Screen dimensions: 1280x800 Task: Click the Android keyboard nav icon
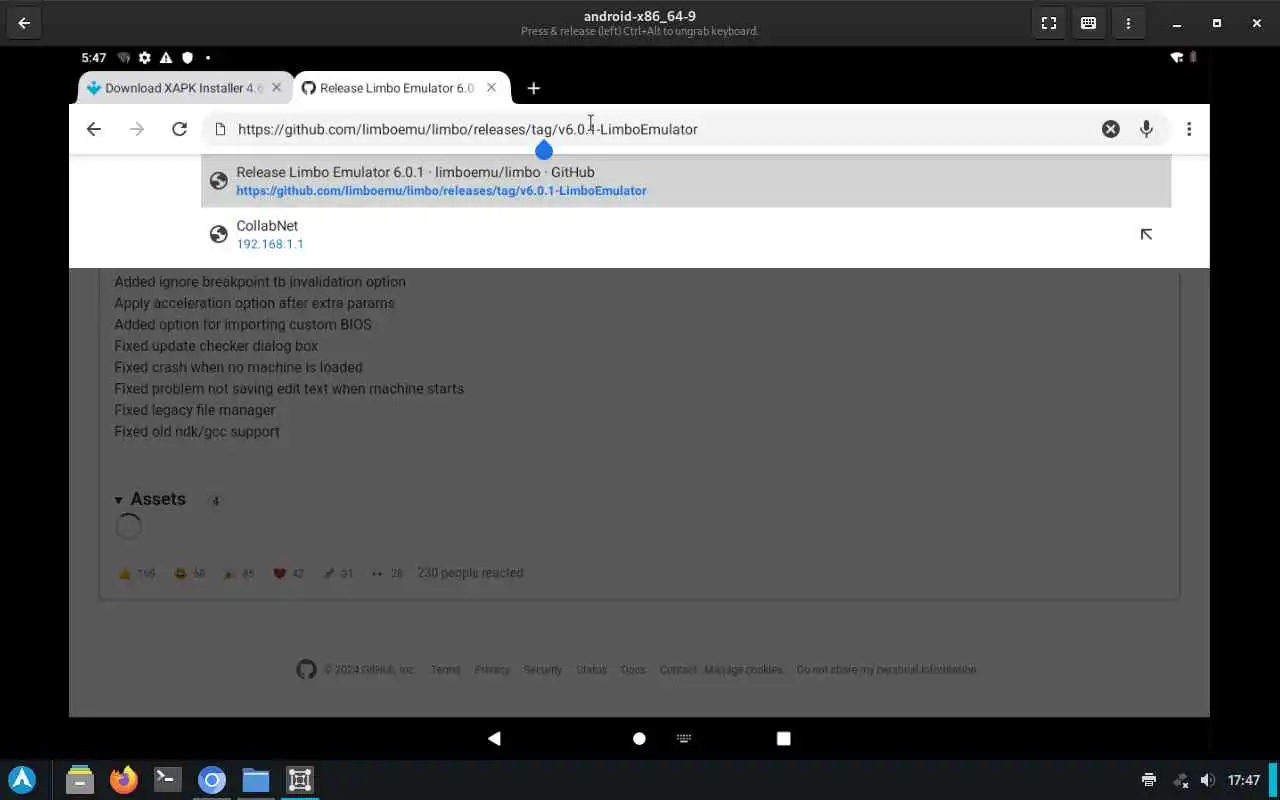[684, 738]
